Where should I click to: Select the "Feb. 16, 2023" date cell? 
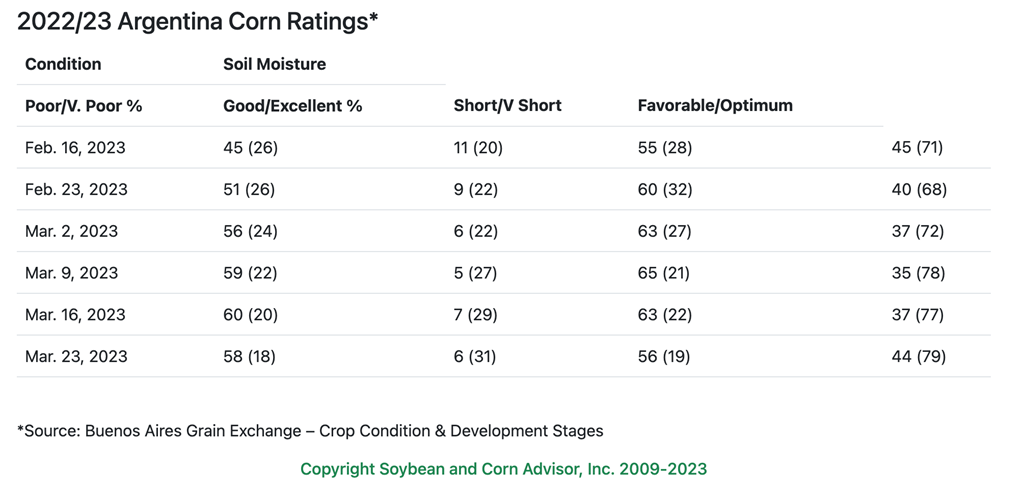[x=75, y=148]
